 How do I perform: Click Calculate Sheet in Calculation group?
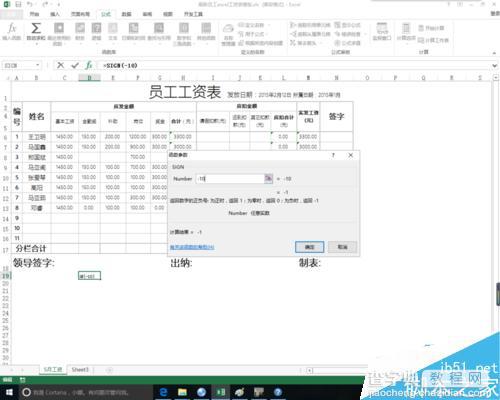[433, 40]
